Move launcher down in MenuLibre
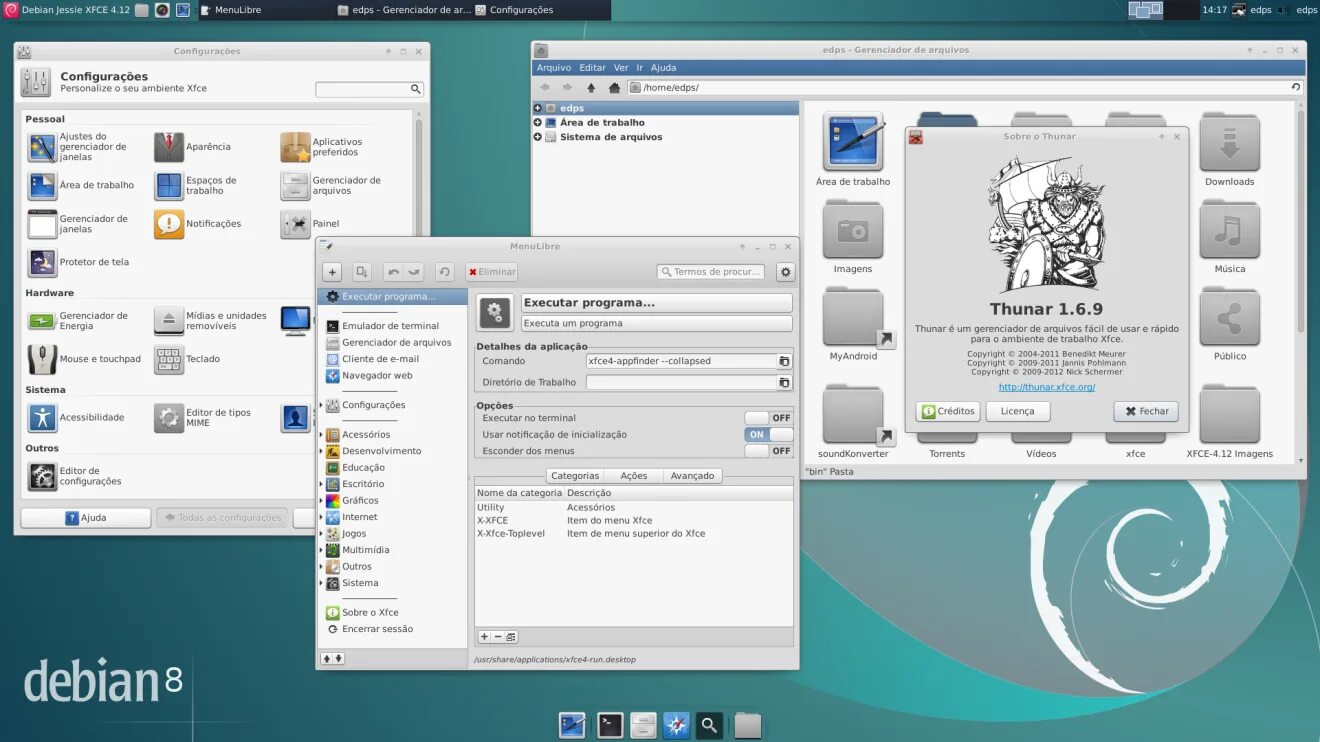The width and height of the screenshot is (1320, 742). pyautogui.click(x=339, y=658)
